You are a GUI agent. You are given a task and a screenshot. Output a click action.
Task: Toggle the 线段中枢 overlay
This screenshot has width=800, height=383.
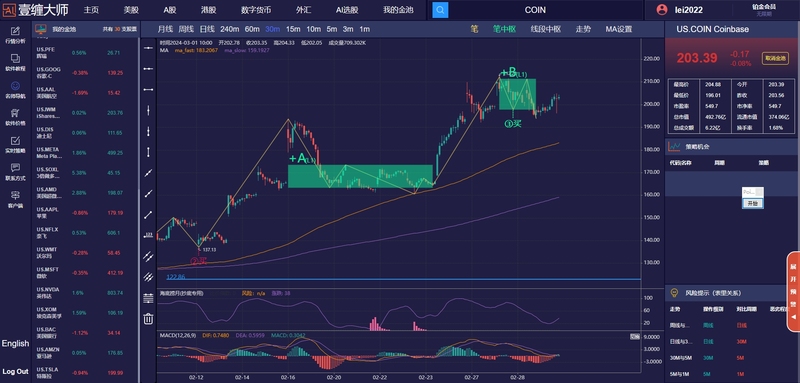click(x=545, y=29)
